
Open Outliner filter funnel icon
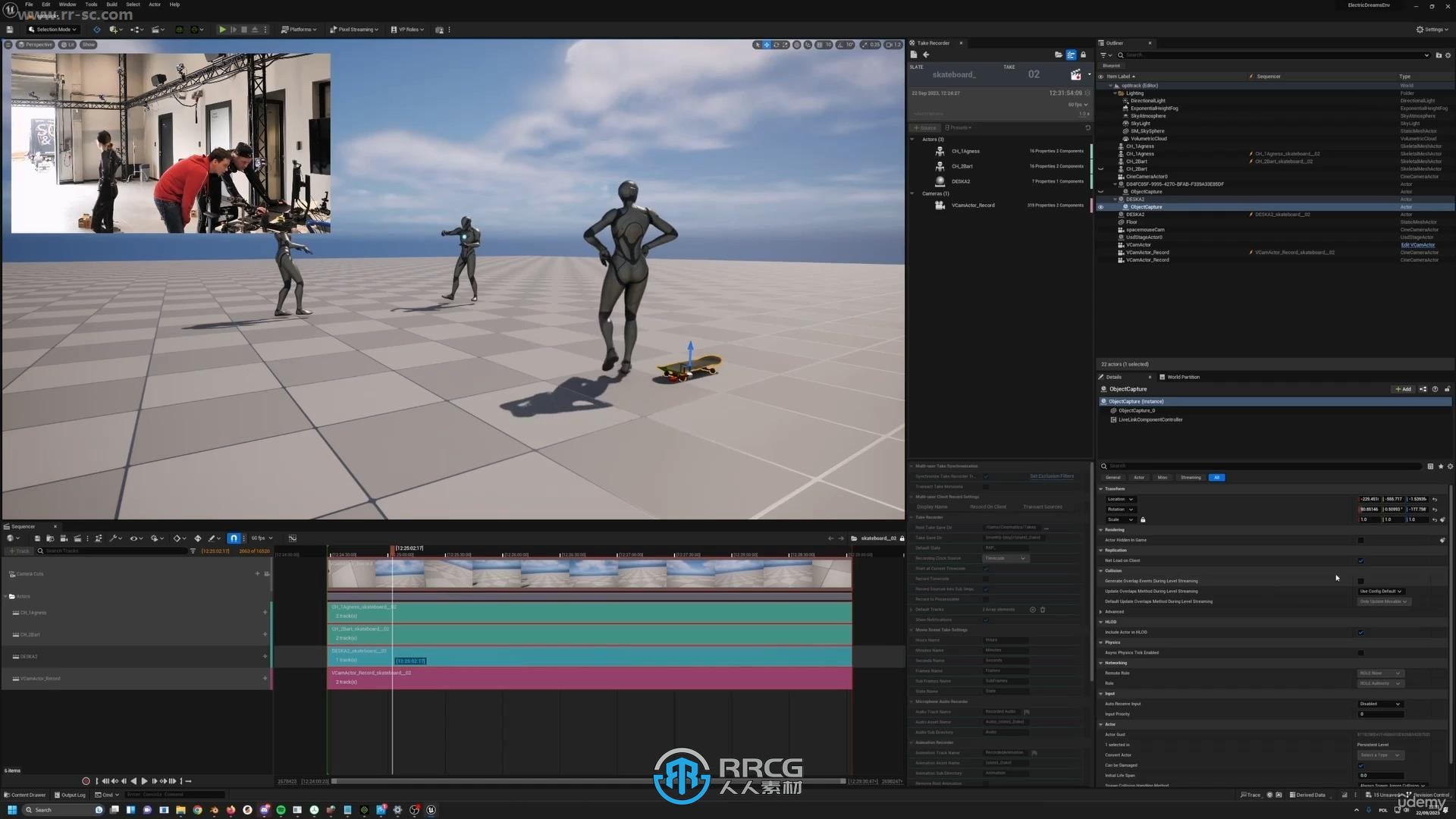(x=1104, y=55)
